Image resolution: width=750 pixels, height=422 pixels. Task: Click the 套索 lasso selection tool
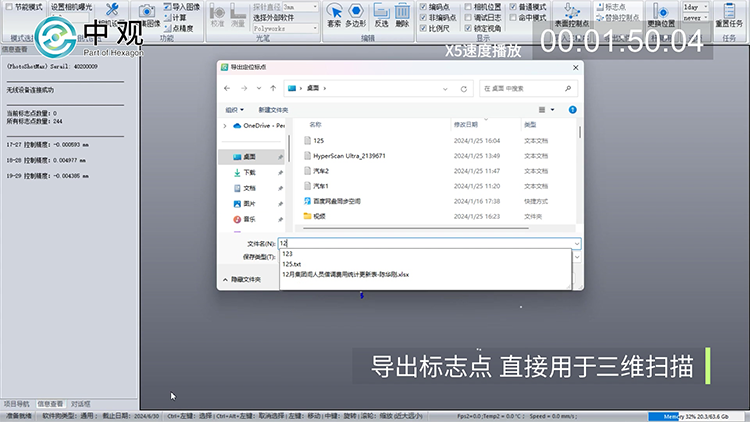(x=334, y=13)
